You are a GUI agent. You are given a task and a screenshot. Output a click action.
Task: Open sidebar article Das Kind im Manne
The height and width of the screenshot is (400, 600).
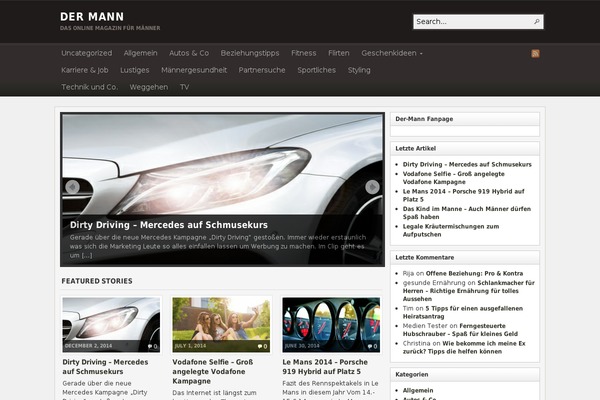click(467, 213)
